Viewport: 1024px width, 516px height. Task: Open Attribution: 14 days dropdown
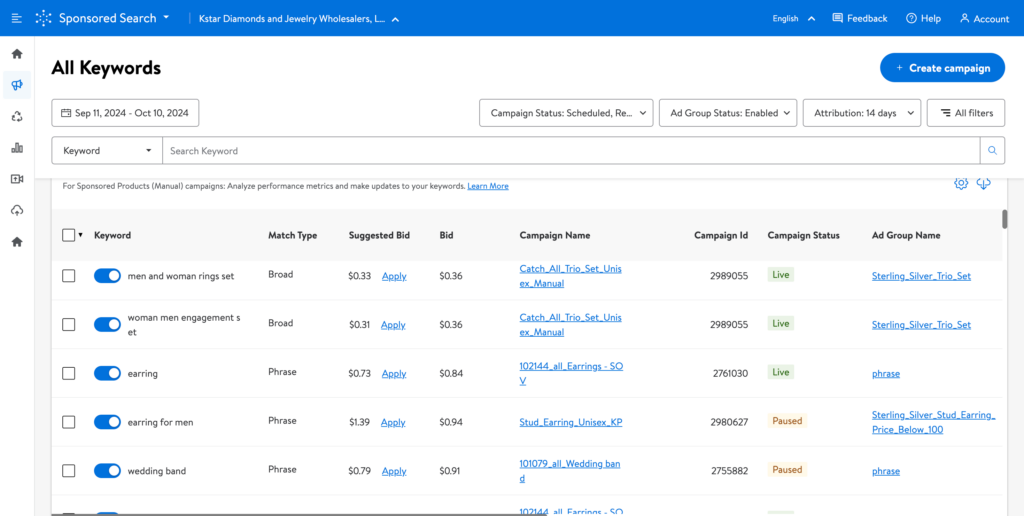point(862,113)
